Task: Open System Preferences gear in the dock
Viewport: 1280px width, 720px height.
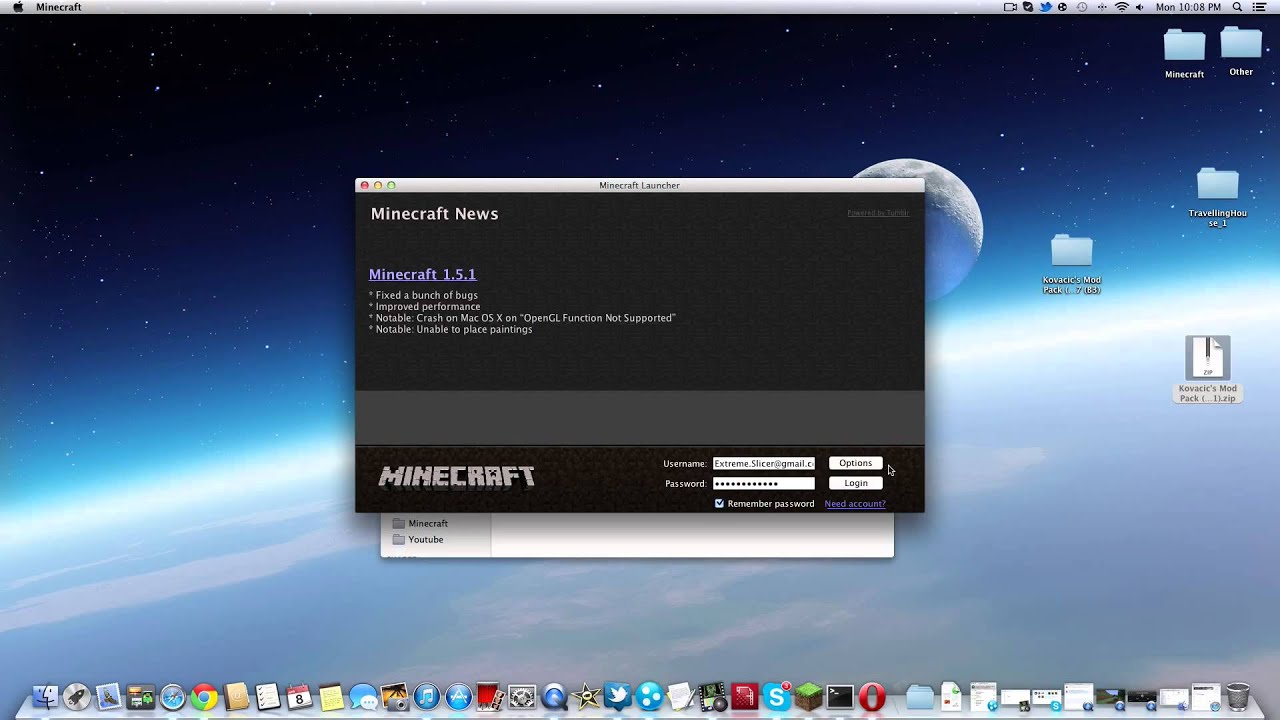Action: click(x=522, y=697)
